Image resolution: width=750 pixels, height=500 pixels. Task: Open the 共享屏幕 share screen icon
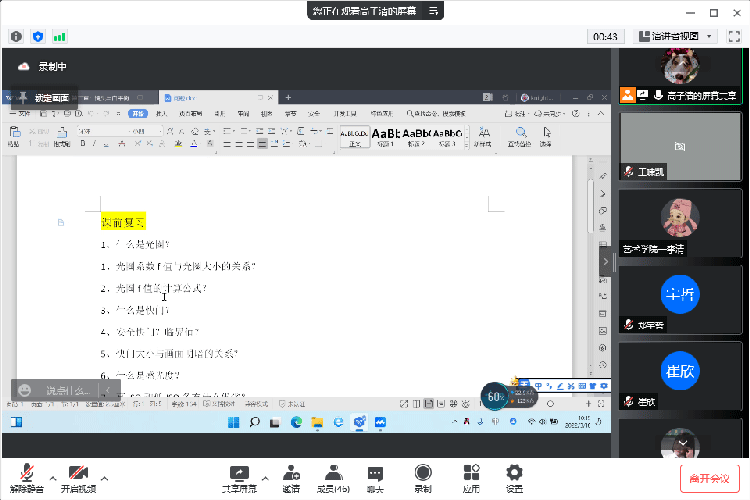tap(239, 473)
